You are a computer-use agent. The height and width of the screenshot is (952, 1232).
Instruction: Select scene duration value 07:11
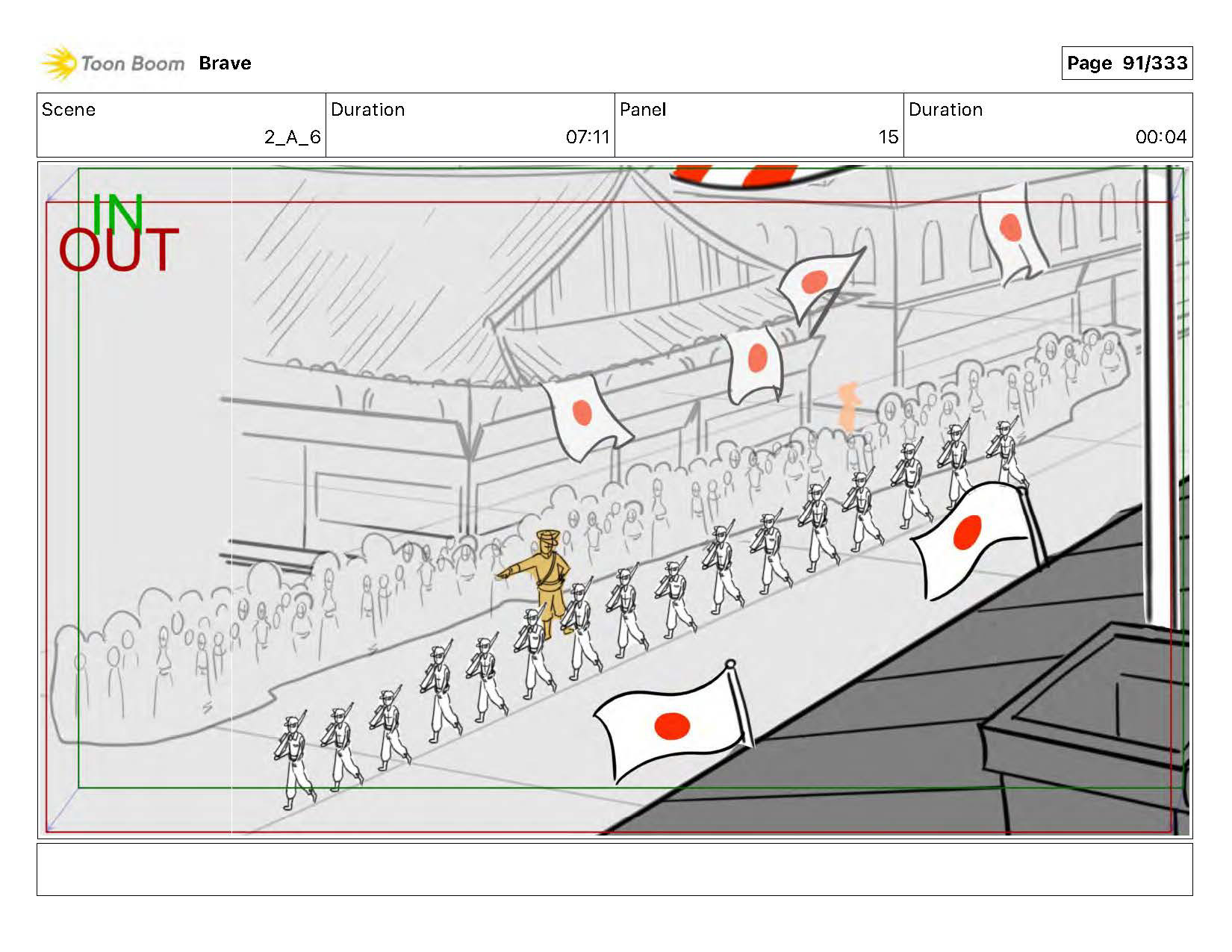point(588,137)
